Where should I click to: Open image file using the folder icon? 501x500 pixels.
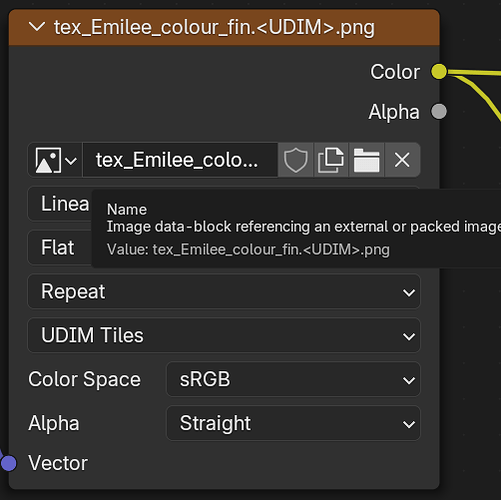pos(366,160)
